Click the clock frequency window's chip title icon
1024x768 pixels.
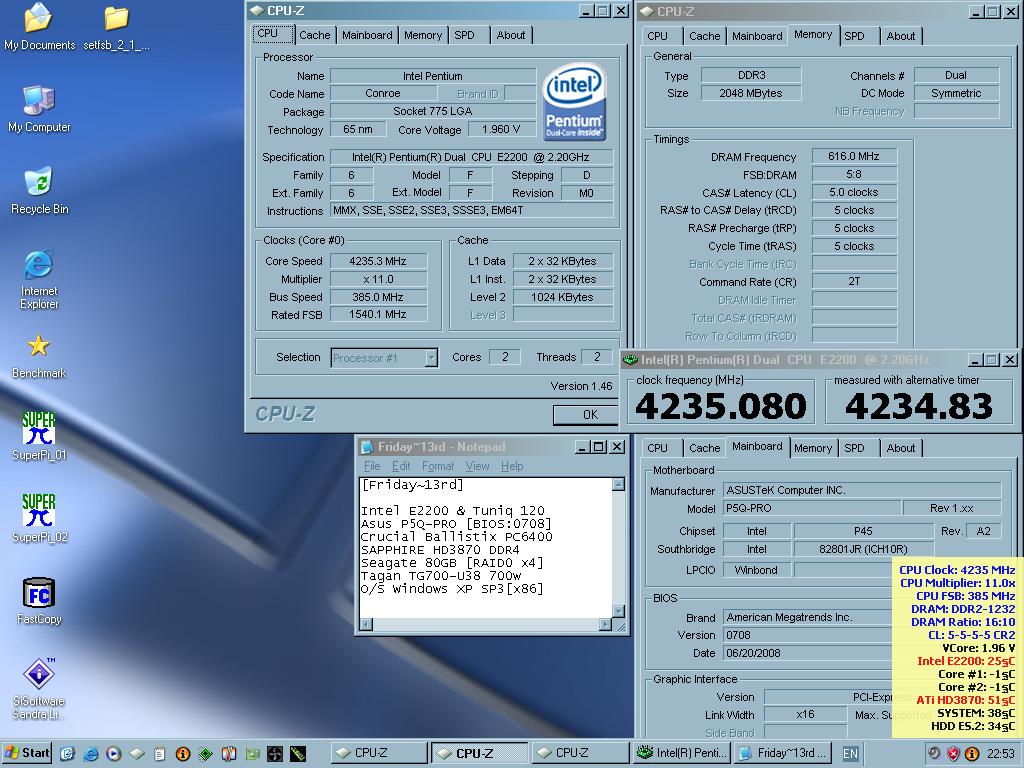tap(630, 360)
